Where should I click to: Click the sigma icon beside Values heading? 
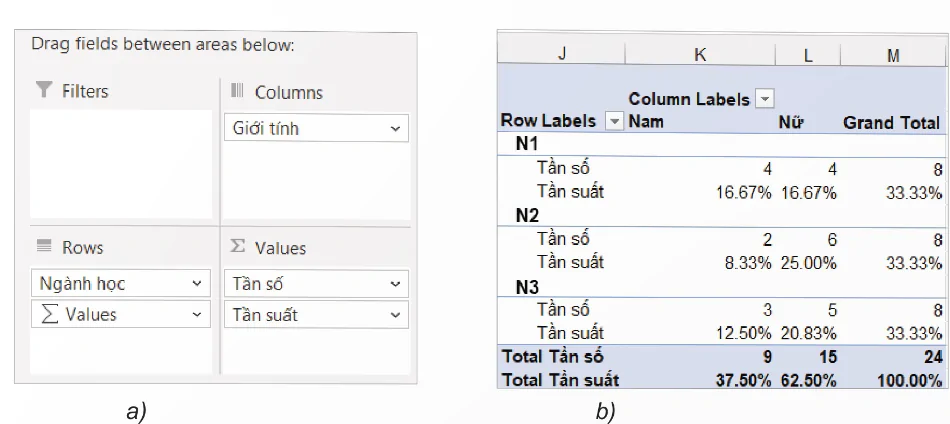pyautogui.click(x=237, y=247)
